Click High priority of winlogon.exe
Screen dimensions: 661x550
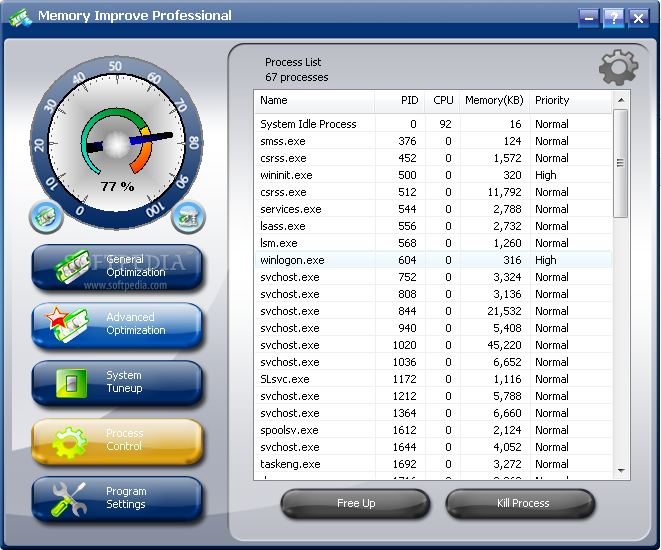[x=545, y=260]
